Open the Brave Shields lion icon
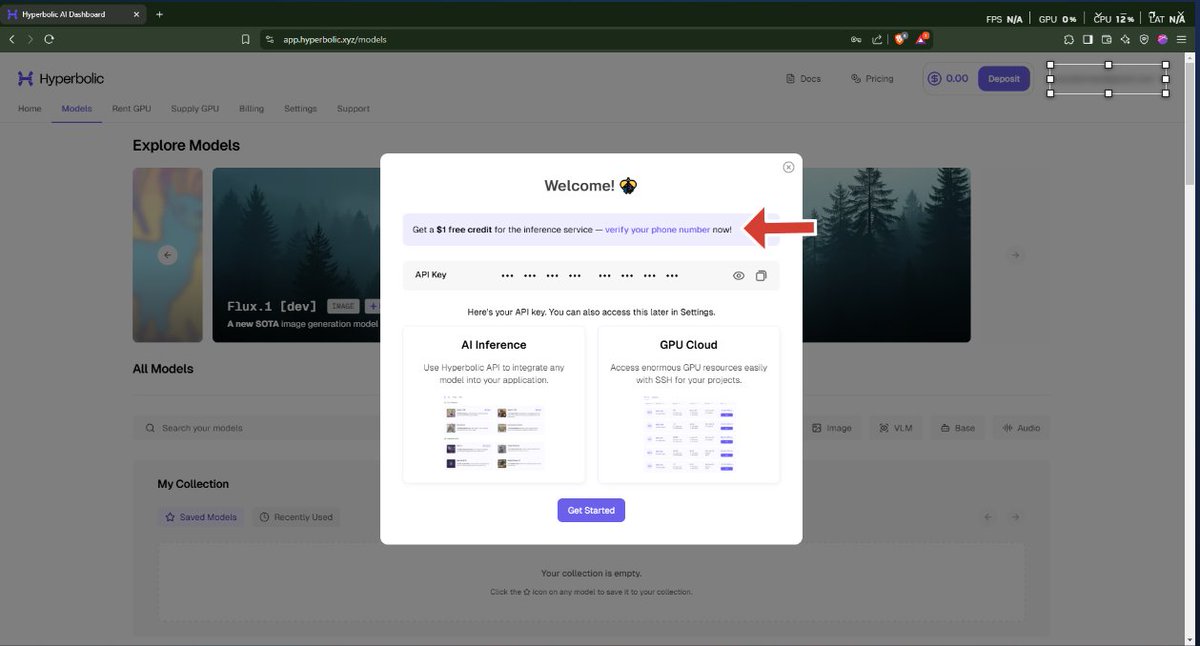The image size is (1200, 646). 900,39
